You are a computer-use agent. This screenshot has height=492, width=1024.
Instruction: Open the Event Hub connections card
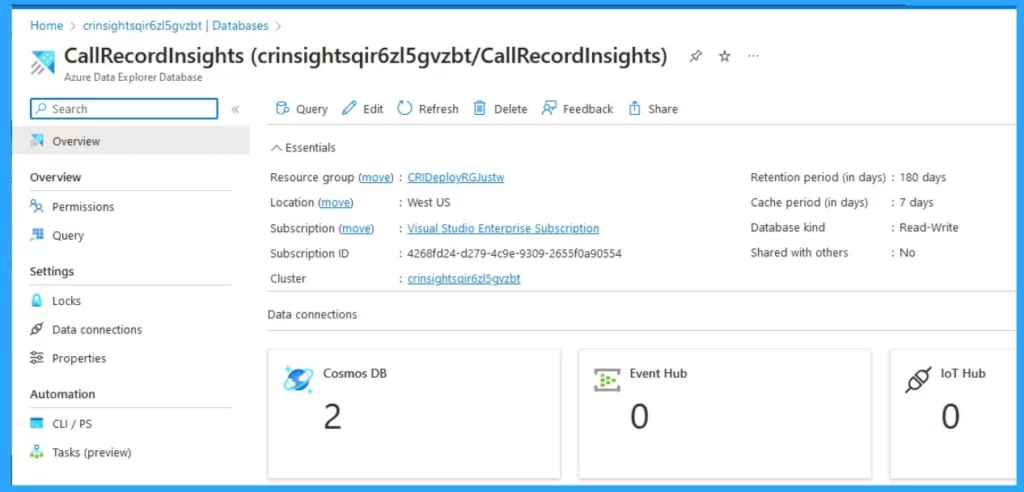pyautogui.click(x=725, y=413)
